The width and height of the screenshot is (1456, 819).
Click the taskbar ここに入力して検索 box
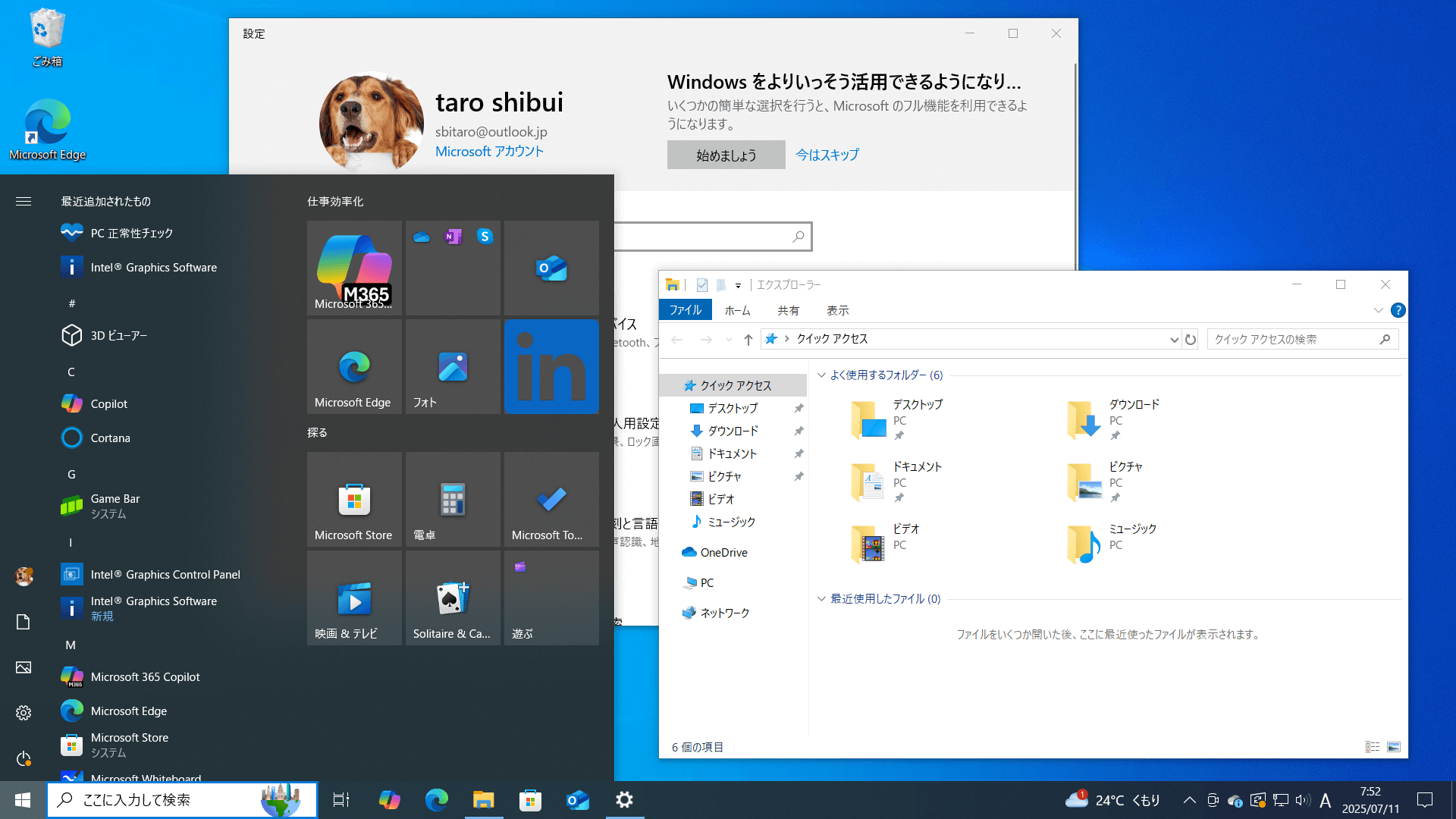coord(182,800)
